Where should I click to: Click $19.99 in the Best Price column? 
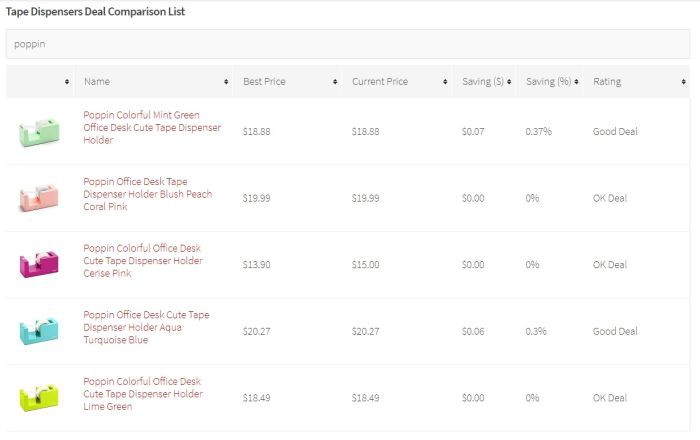[256, 198]
